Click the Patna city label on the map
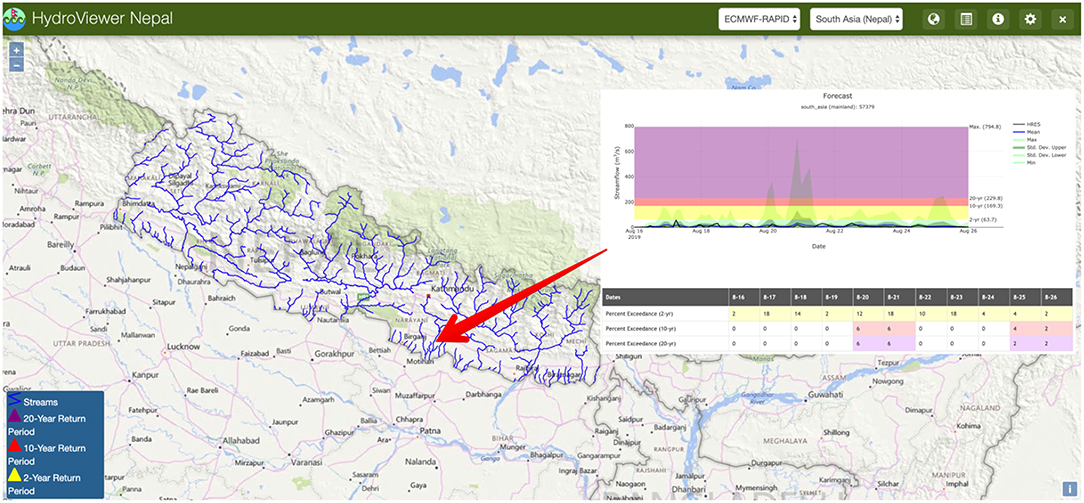Screen dimensions: 1084x503 pos(431,430)
